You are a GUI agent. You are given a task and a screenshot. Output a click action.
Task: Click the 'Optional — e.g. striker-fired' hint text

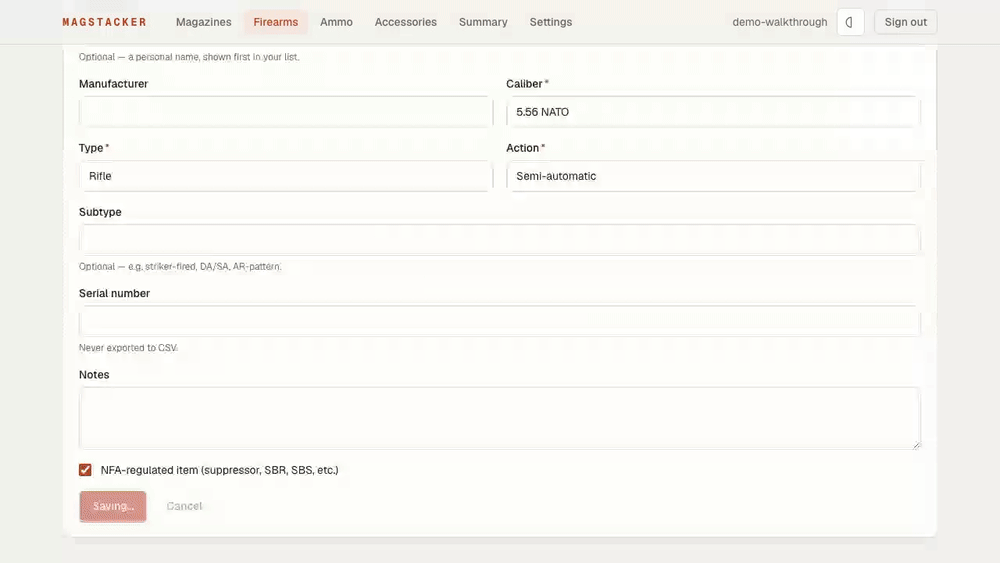point(180,267)
